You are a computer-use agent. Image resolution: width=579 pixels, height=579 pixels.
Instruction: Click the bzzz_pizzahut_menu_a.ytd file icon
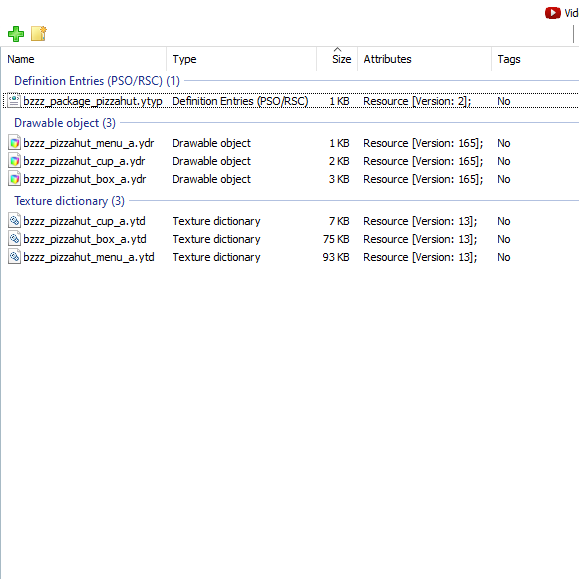point(14,257)
